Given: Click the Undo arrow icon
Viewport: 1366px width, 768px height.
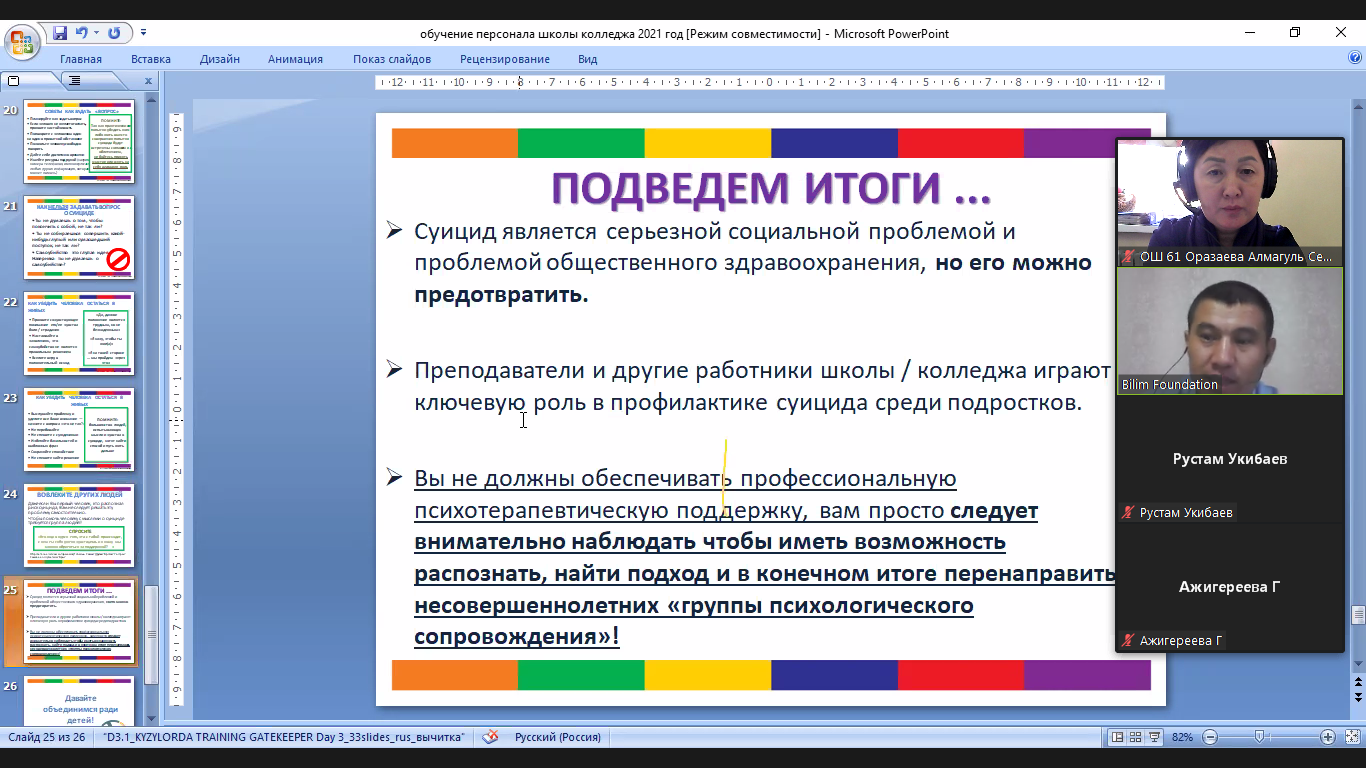Looking at the screenshot, I should (x=81, y=33).
